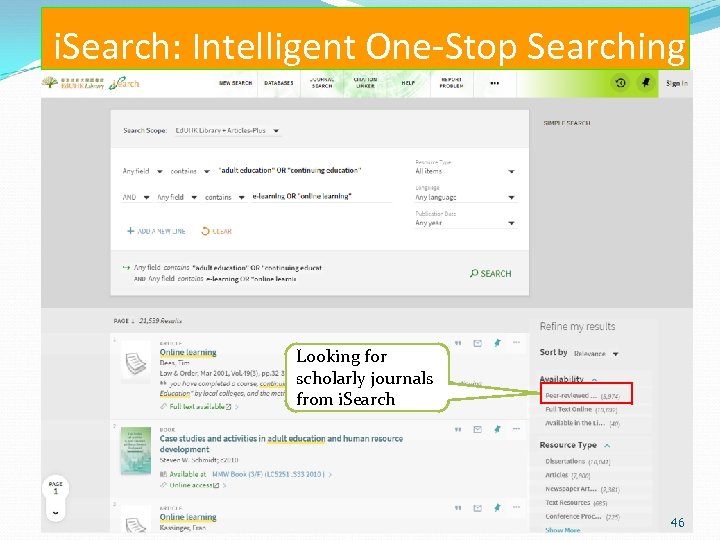Click the adult education query input field
720x540 pixels.
point(305,170)
